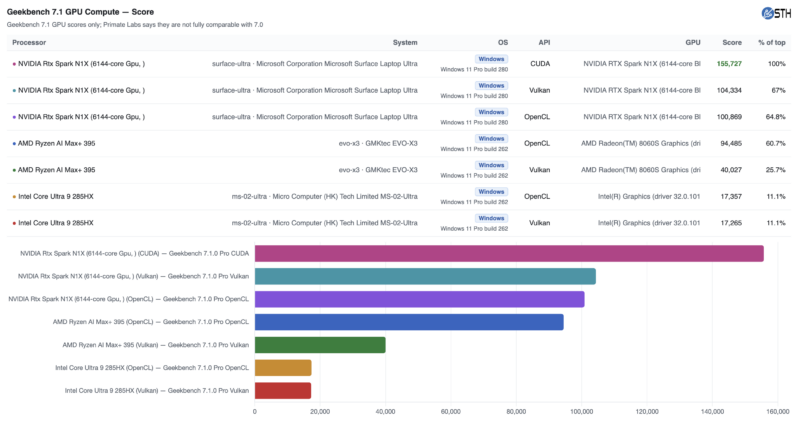Click the % of top column header
800x423 pixels.
(771, 43)
